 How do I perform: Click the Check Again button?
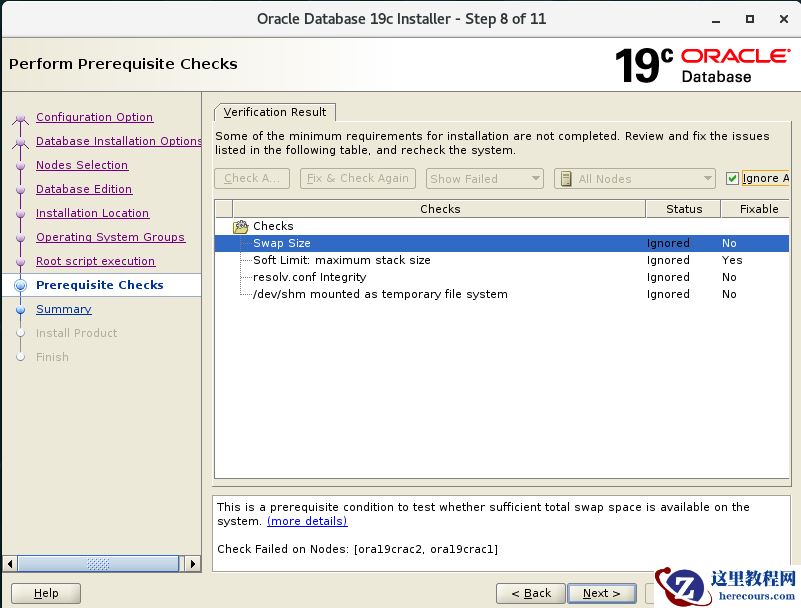(252, 178)
